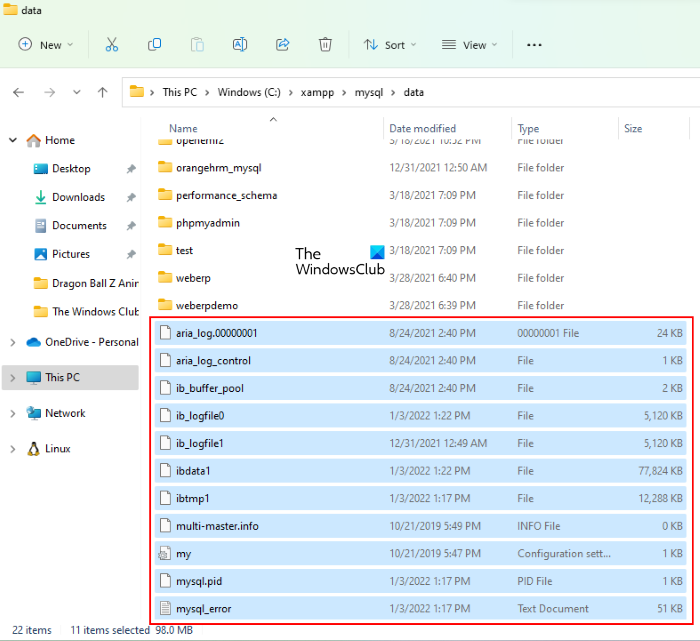Click the Share icon in toolbar
The height and width of the screenshot is (641, 700).
[283, 45]
